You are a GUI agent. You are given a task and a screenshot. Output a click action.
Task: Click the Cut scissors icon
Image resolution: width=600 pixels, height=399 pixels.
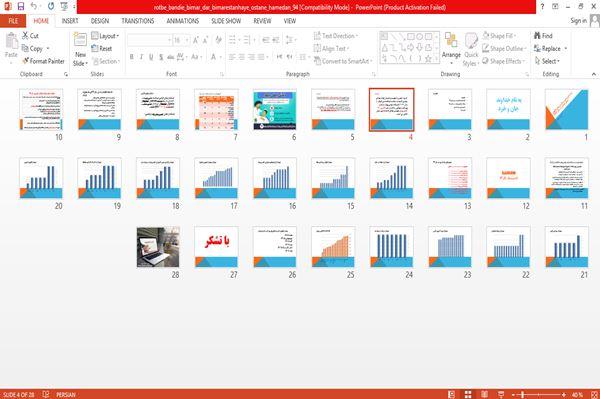tap(25, 36)
